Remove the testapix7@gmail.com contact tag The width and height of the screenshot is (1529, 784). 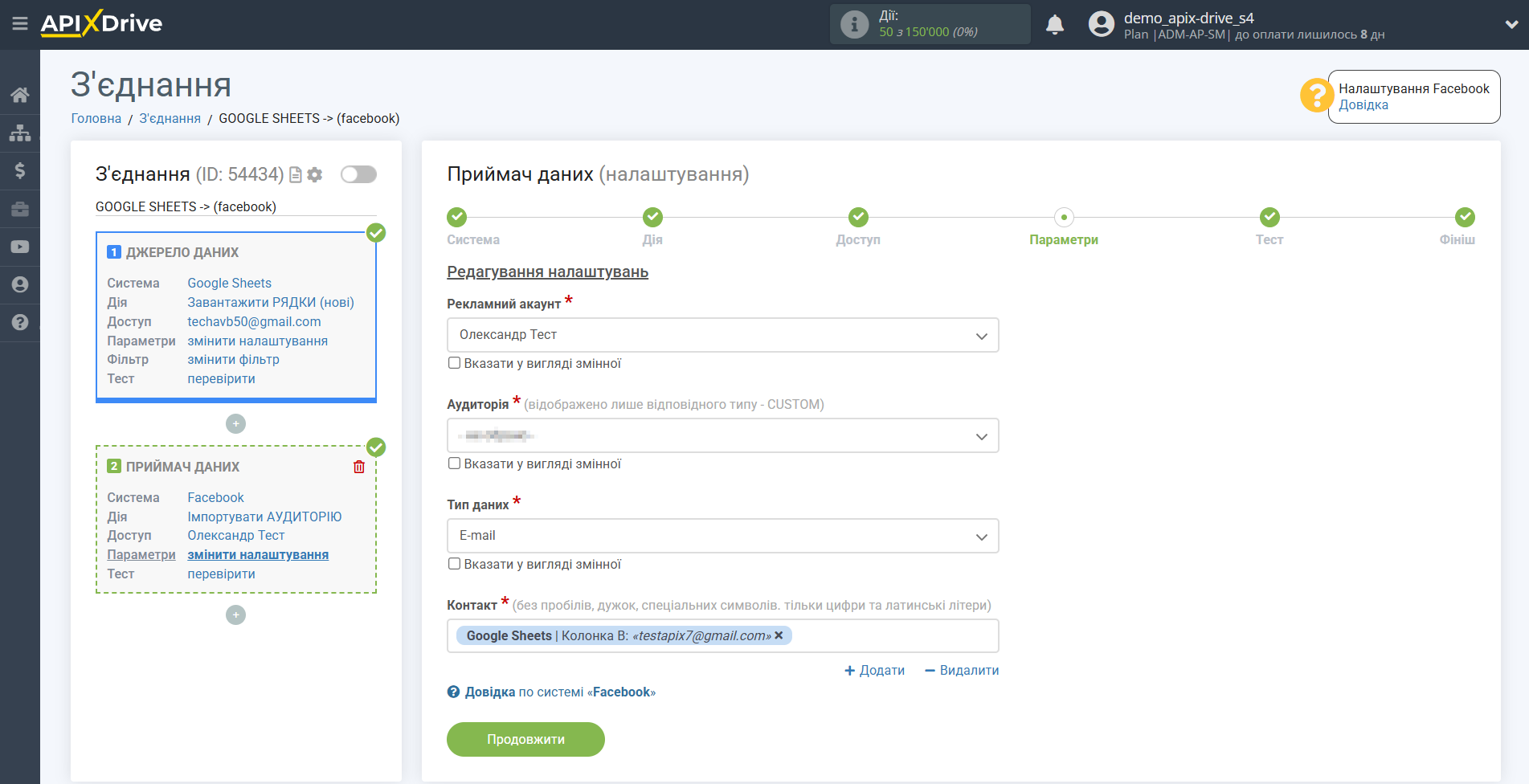click(779, 635)
